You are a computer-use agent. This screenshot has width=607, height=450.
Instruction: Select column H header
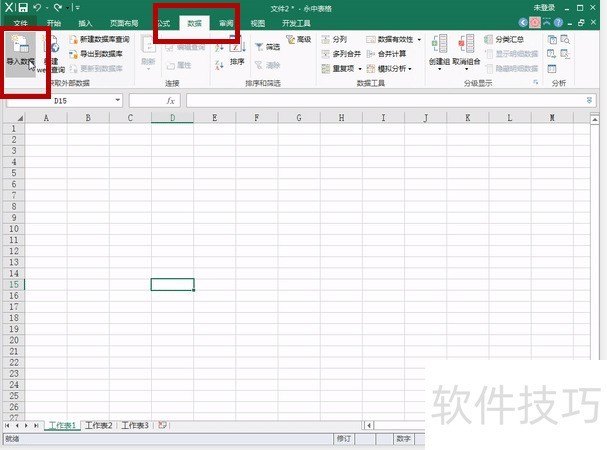pyautogui.click(x=341, y=118)
